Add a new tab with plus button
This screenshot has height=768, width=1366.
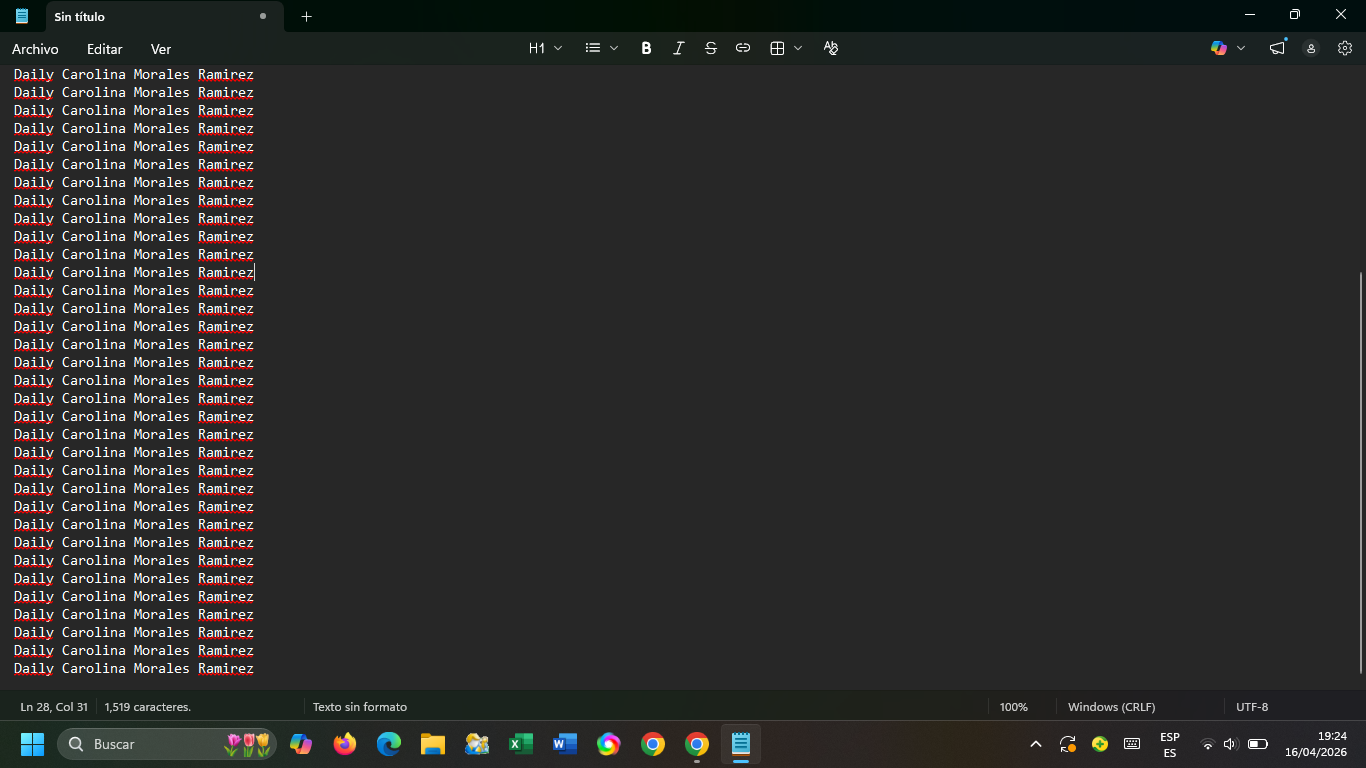[x=306, y=16]
